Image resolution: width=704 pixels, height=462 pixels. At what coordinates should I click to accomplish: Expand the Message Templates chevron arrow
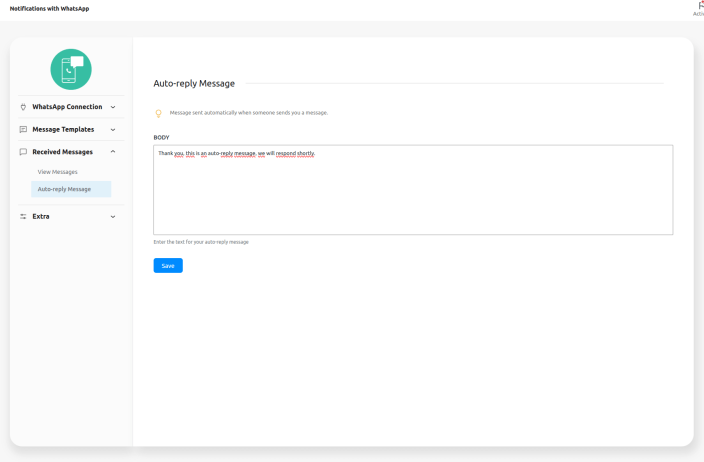point(113,129)
